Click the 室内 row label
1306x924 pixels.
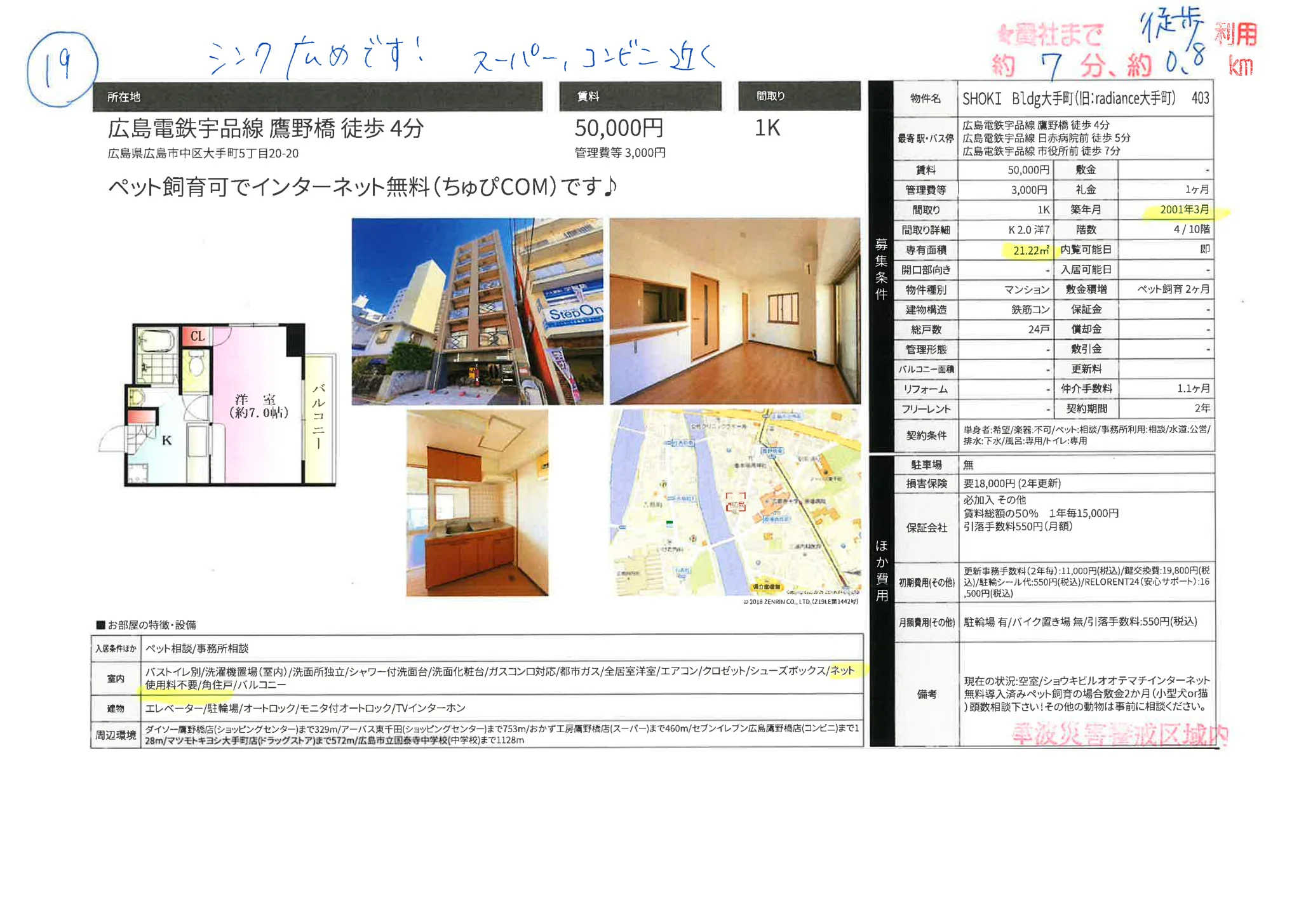[x=116, y=679]
